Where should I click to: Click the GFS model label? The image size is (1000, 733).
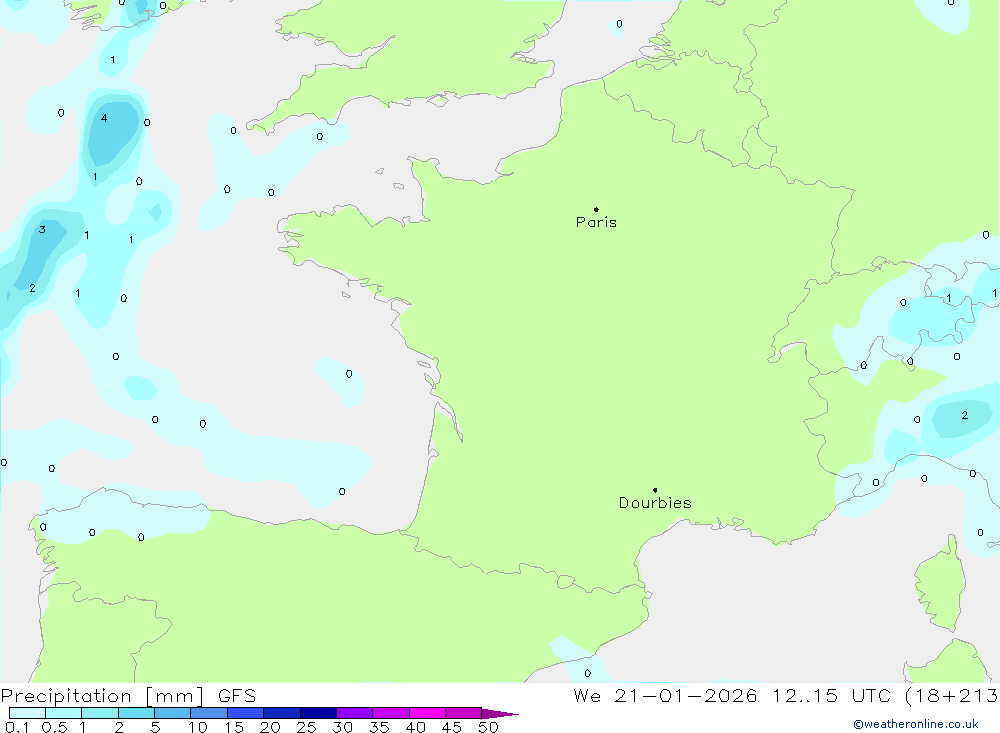click(x=237, y=696)
